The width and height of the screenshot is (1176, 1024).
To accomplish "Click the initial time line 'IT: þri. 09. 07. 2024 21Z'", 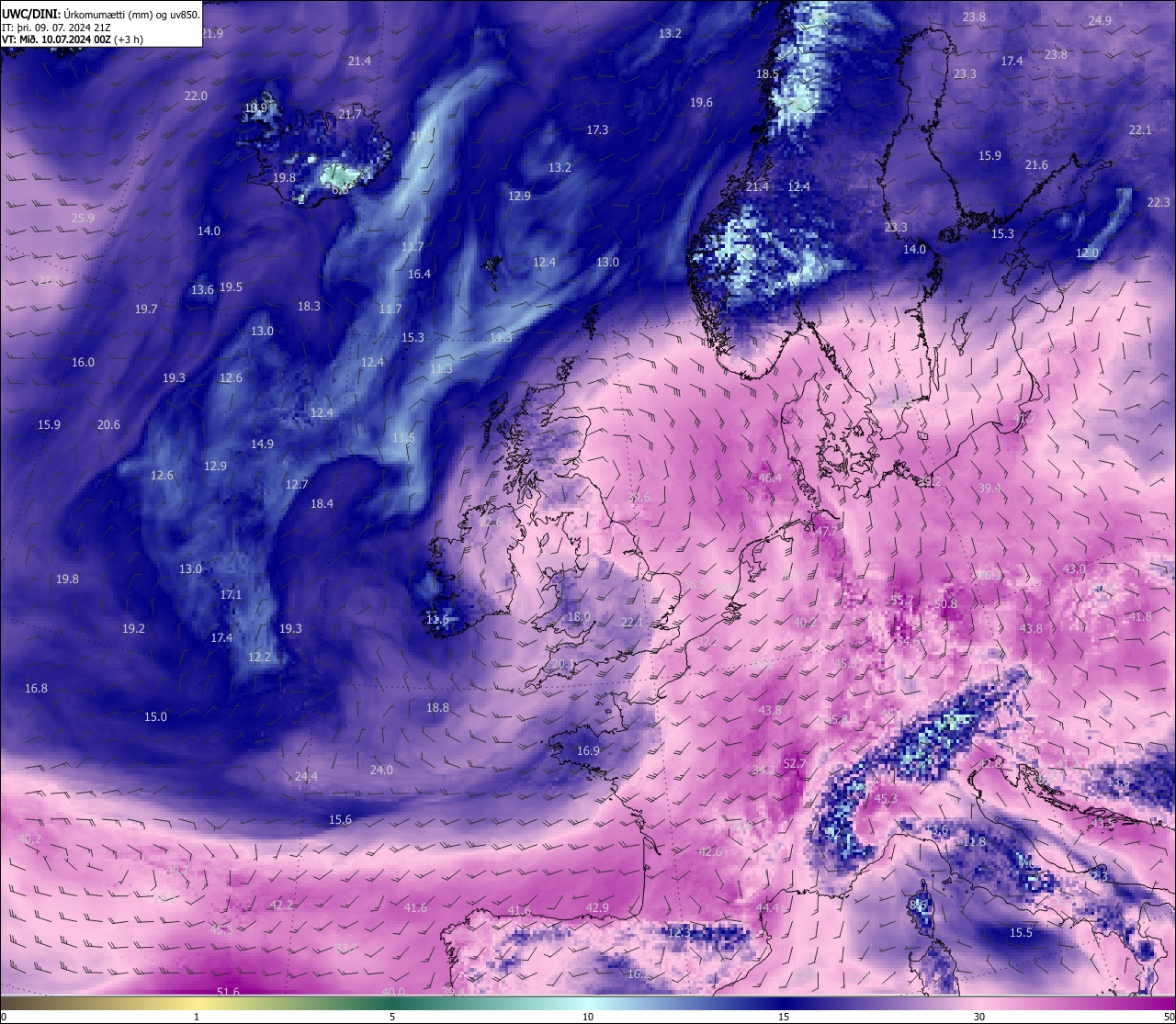I will point(57,28).
